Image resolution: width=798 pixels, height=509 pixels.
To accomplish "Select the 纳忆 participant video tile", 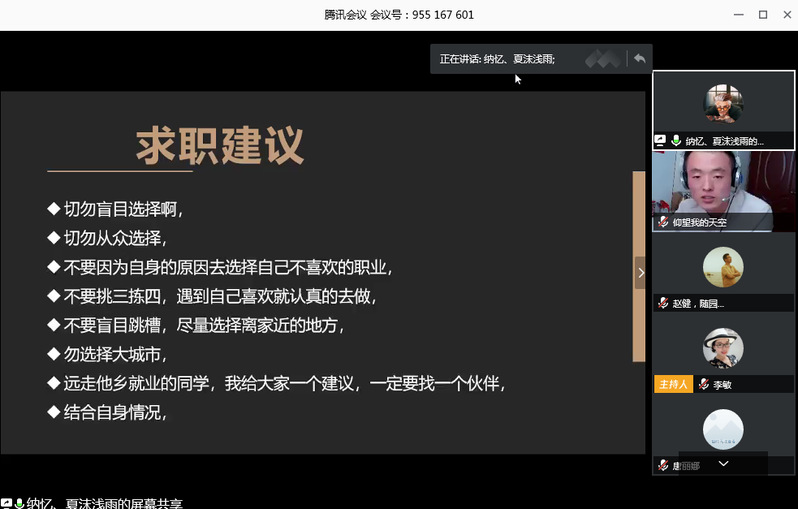I will pyautogui.click(x=723, y=103).
